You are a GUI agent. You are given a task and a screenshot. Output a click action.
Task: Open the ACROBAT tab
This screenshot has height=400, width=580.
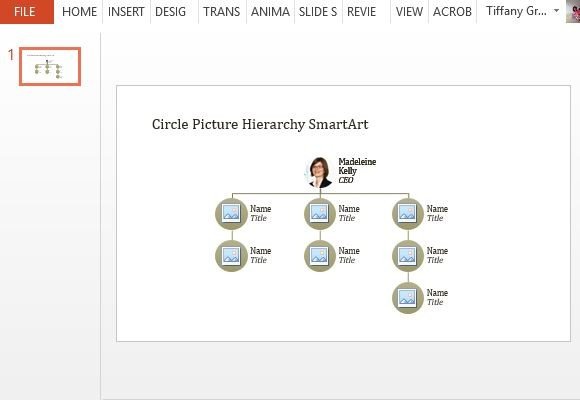[x=452, y=11]
